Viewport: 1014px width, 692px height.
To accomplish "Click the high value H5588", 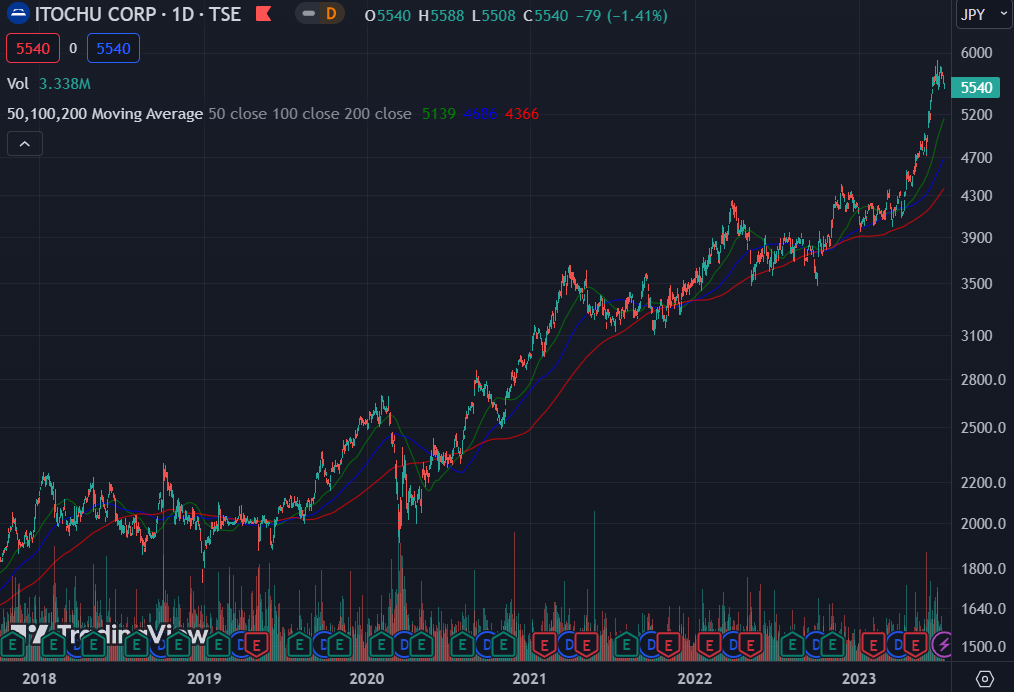I will pos(441,16).
